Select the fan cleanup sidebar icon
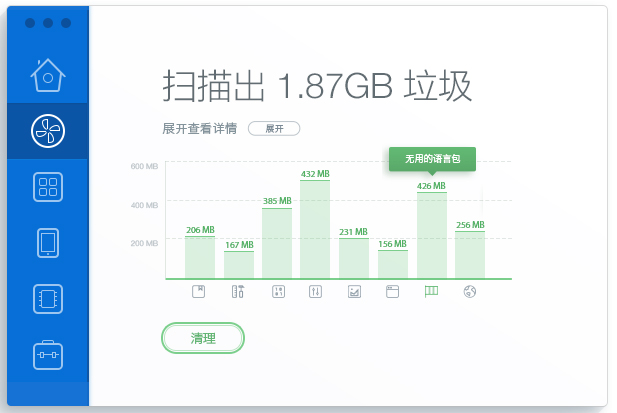Viewport: 617px width, 413px height. click(47, 130)
